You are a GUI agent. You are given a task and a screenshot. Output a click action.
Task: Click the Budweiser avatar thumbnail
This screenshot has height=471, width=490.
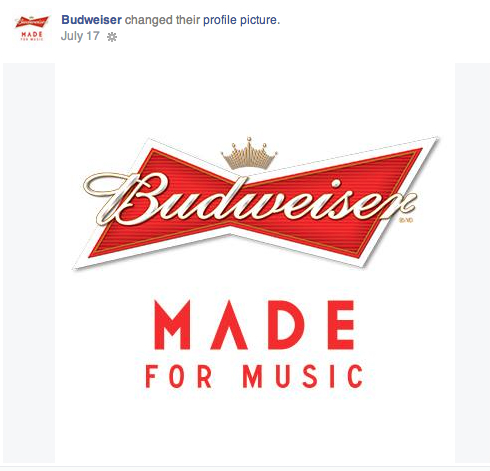point(32,28)
